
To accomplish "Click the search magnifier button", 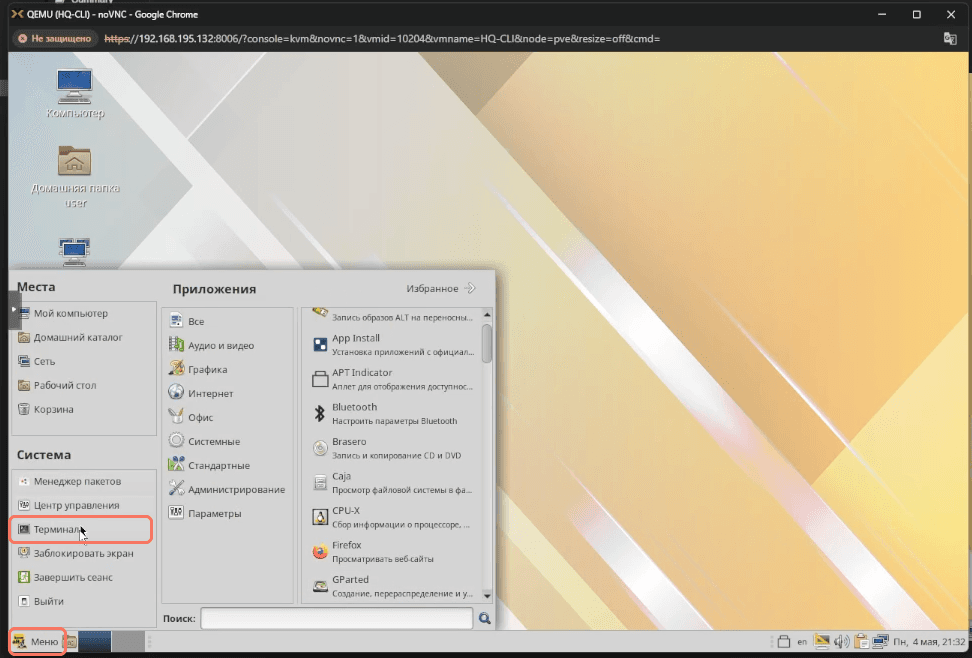I will [484, 618].
